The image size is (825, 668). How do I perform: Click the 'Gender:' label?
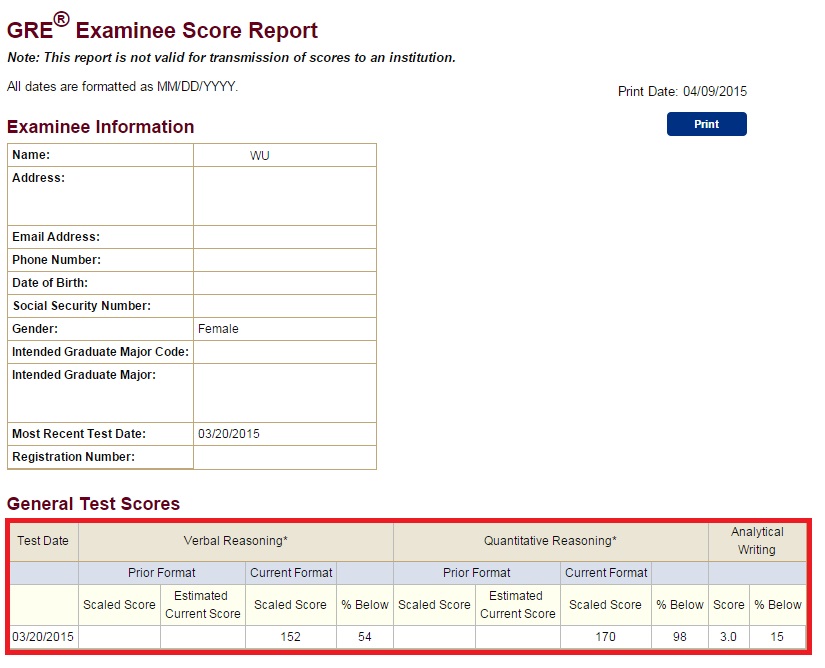coord(35,329)
